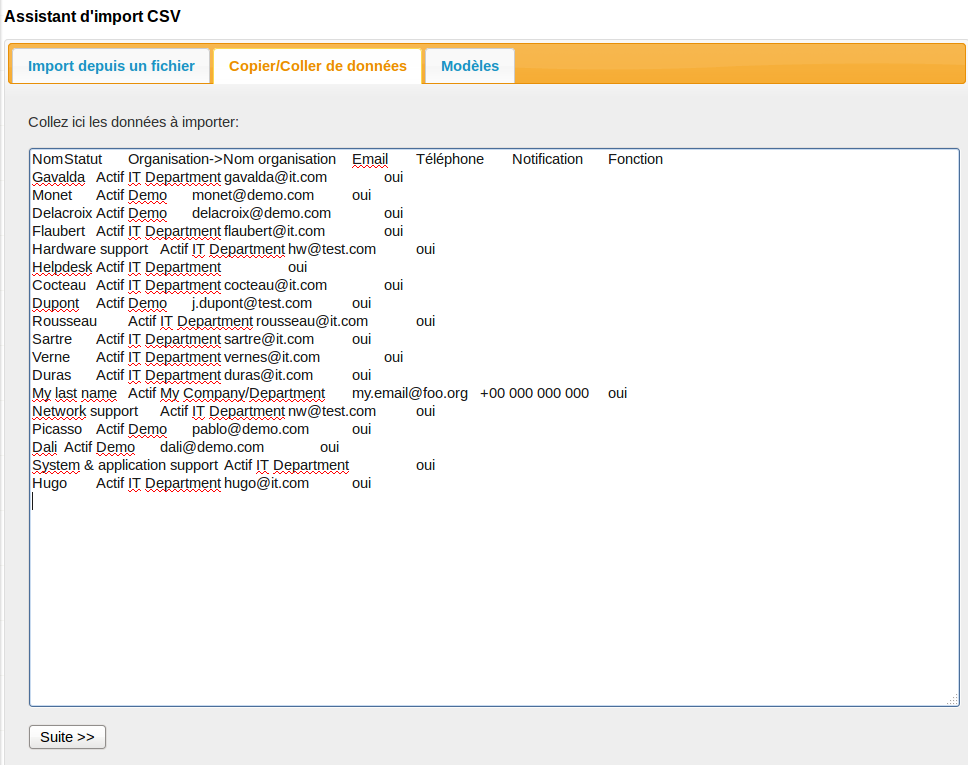Place cursor on 'My Company/Department' text
The image size is (968, 765).
pyautogui.click(x=242, y=394)
